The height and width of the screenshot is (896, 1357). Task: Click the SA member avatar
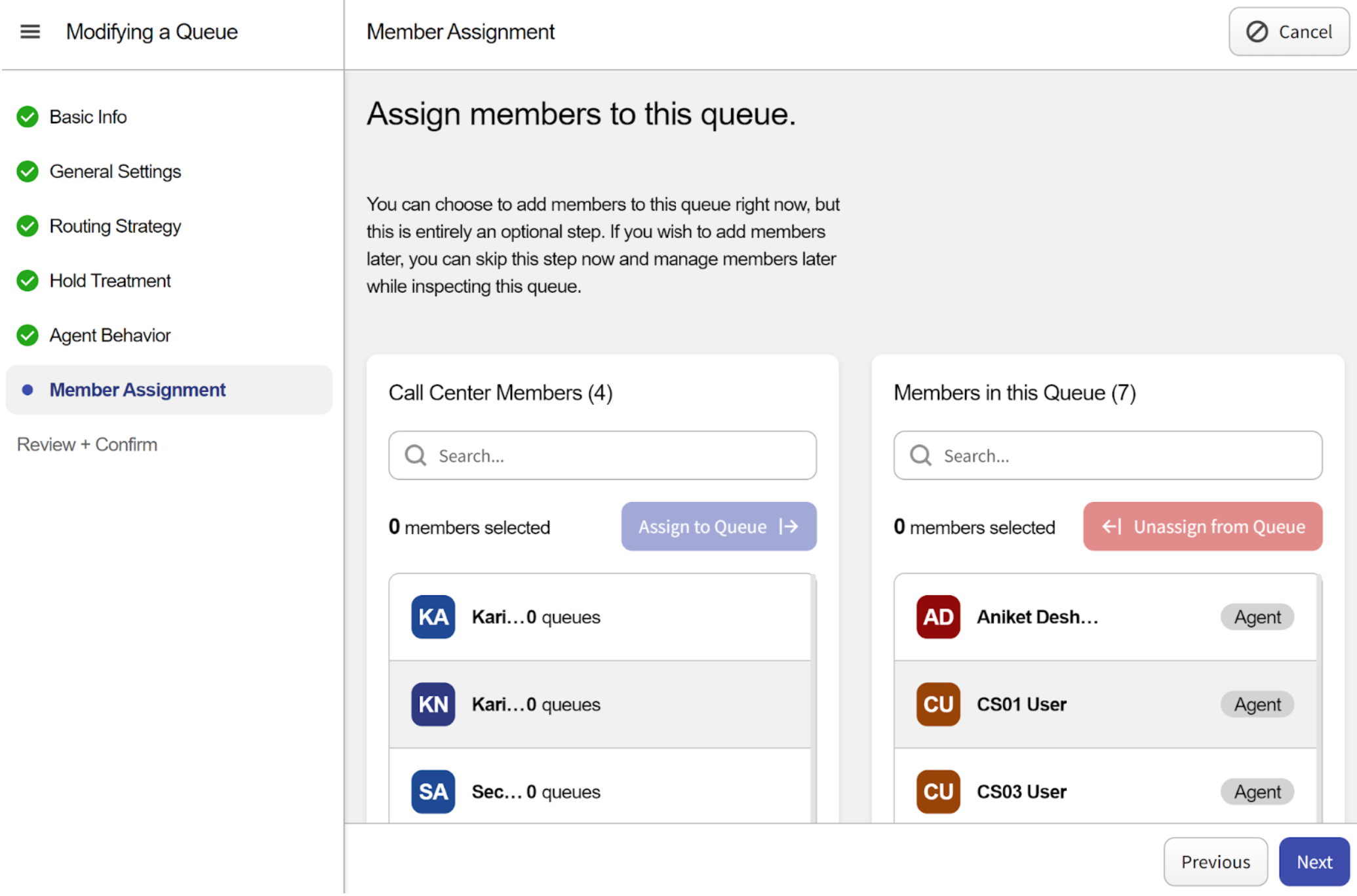(x=433, y=791)
